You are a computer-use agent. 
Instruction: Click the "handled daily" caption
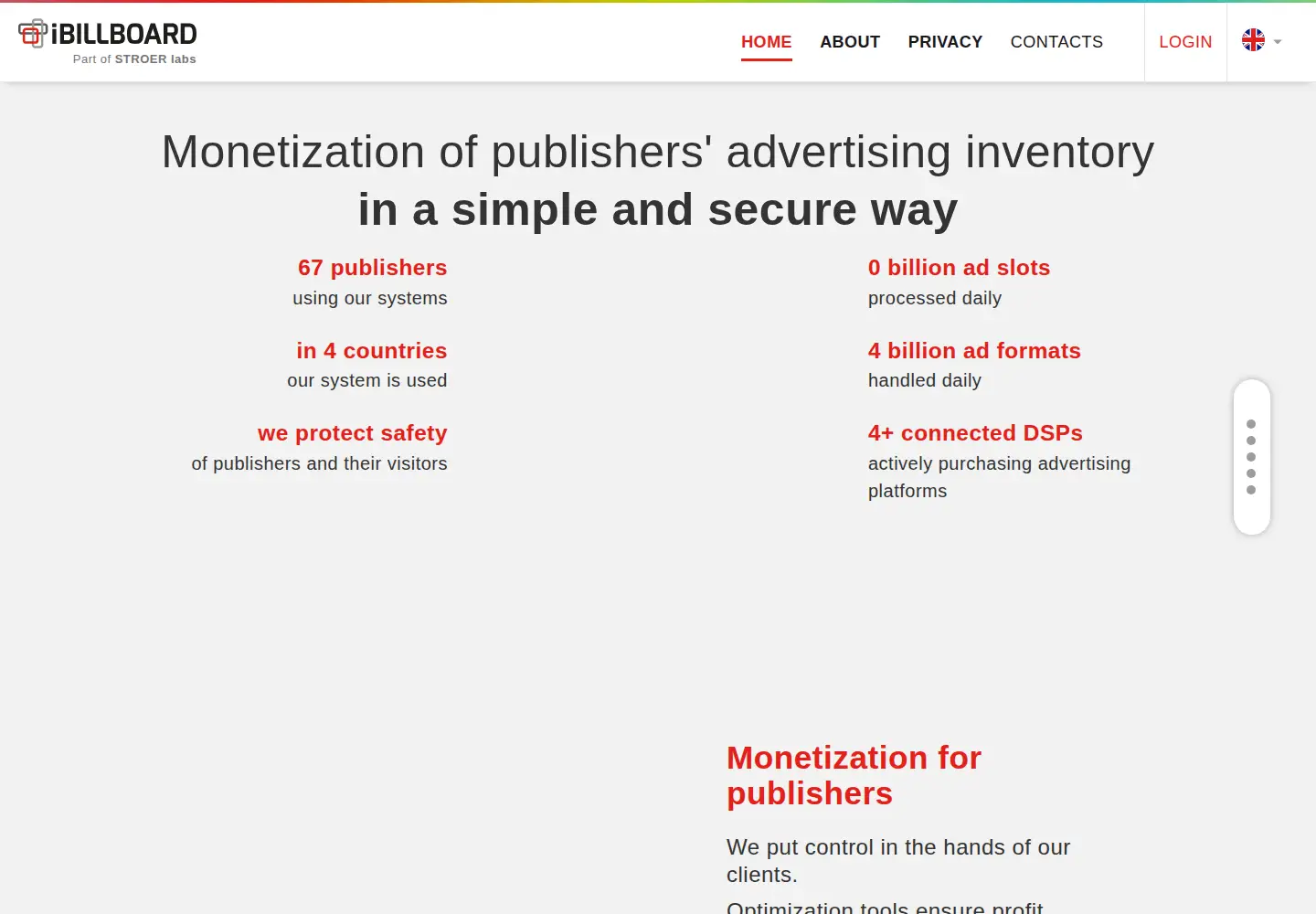925,380
